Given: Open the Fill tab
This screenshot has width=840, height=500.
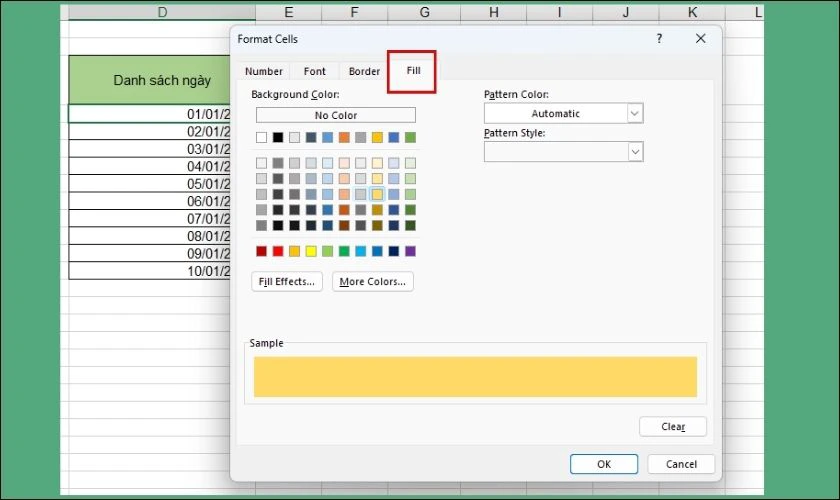Looking at the screenshot, I should (x=412, y=71).
